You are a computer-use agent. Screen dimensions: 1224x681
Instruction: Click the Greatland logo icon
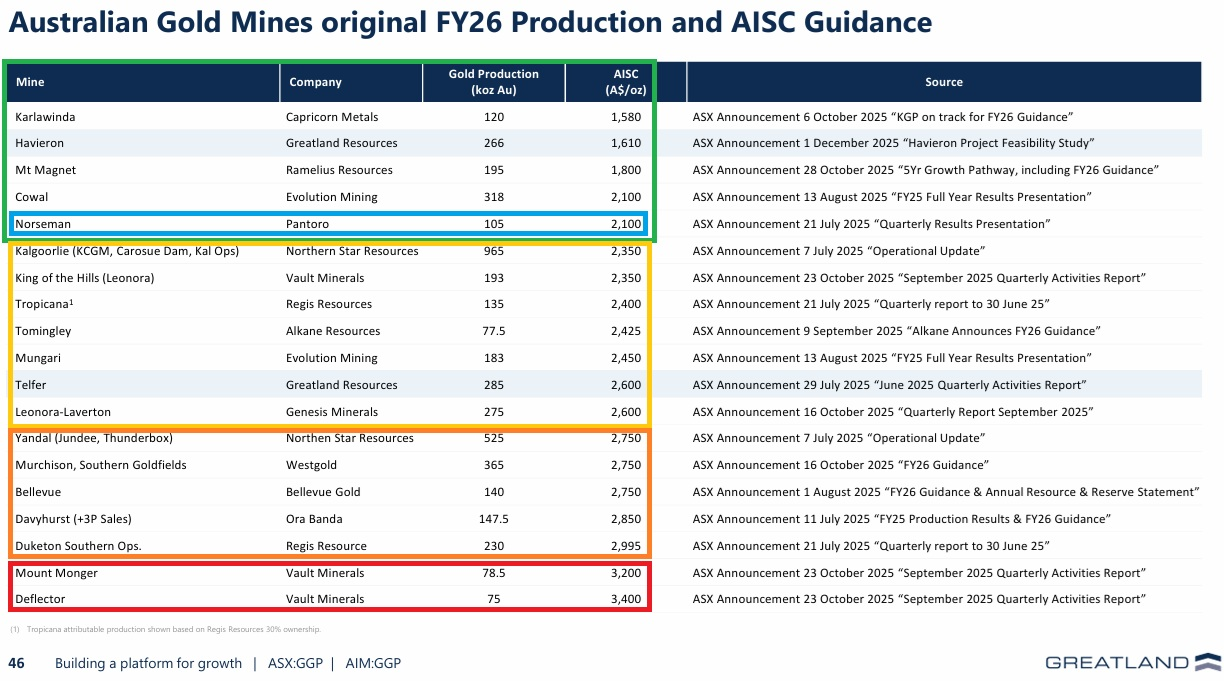tap(1208, 662)
